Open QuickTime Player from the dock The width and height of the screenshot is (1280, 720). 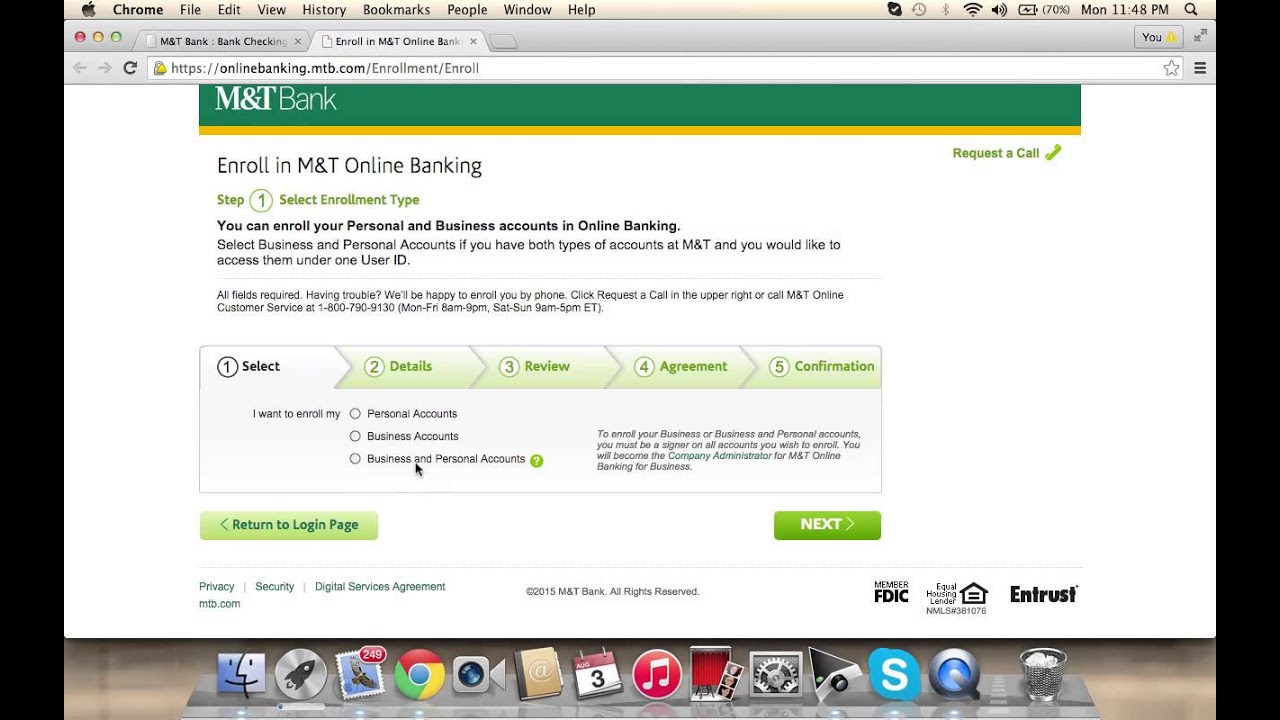[x=954, y=675]
